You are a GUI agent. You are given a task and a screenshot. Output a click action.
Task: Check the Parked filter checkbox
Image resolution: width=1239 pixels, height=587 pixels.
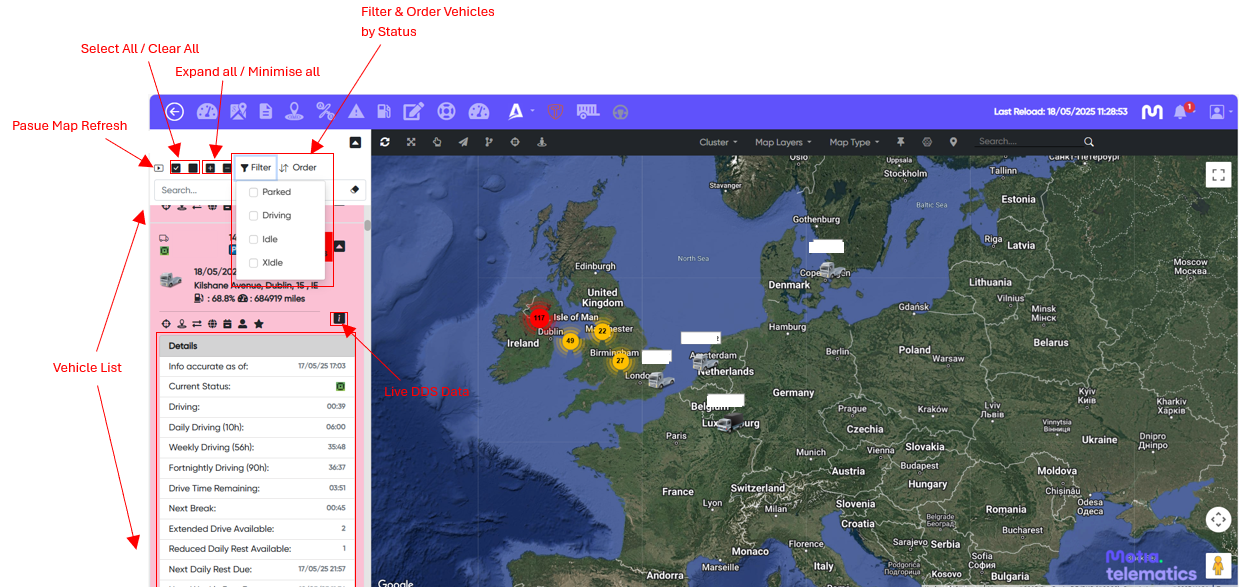(254, 192)
